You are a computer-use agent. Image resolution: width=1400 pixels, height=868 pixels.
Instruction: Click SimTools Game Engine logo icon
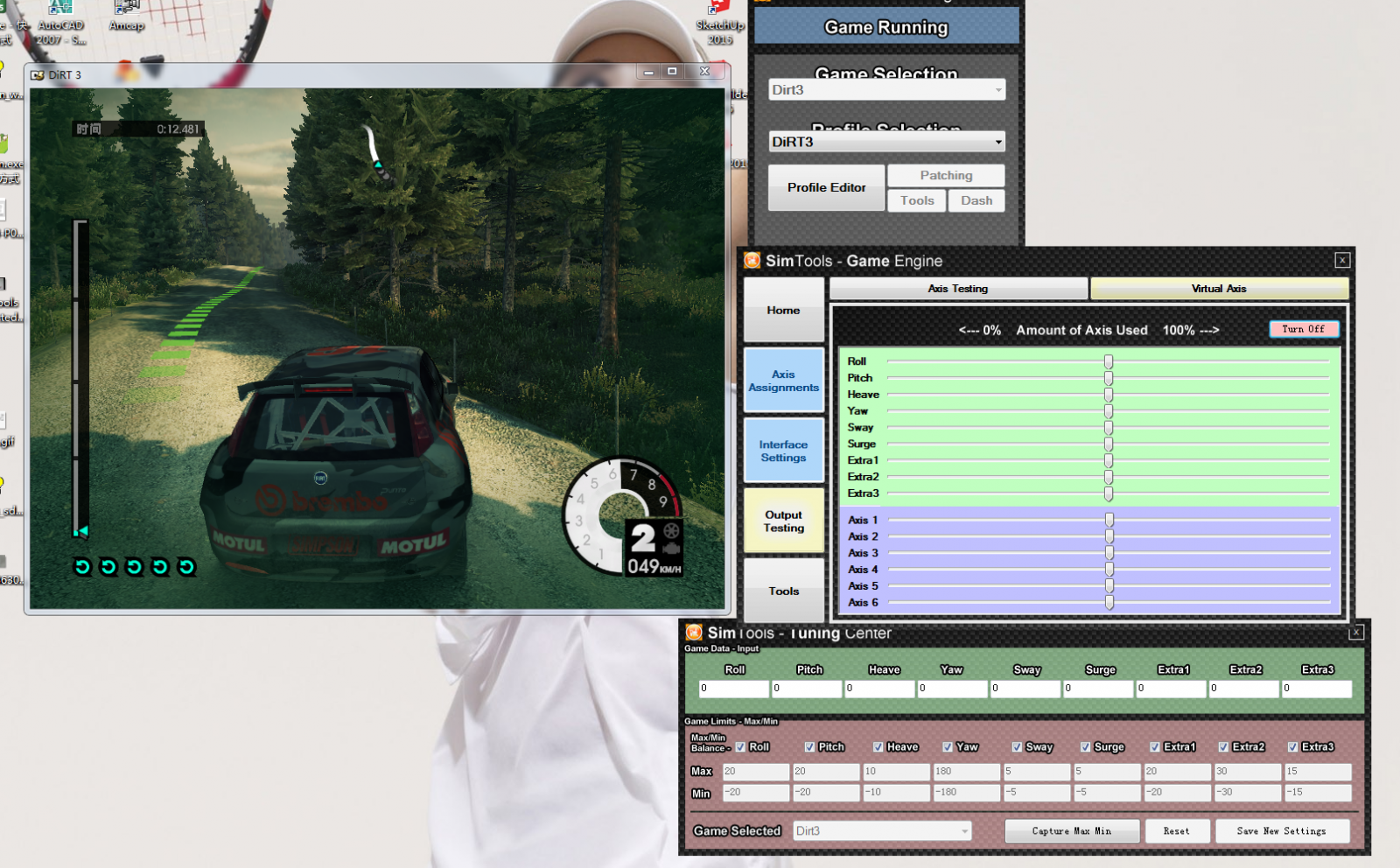coord(752,260)
